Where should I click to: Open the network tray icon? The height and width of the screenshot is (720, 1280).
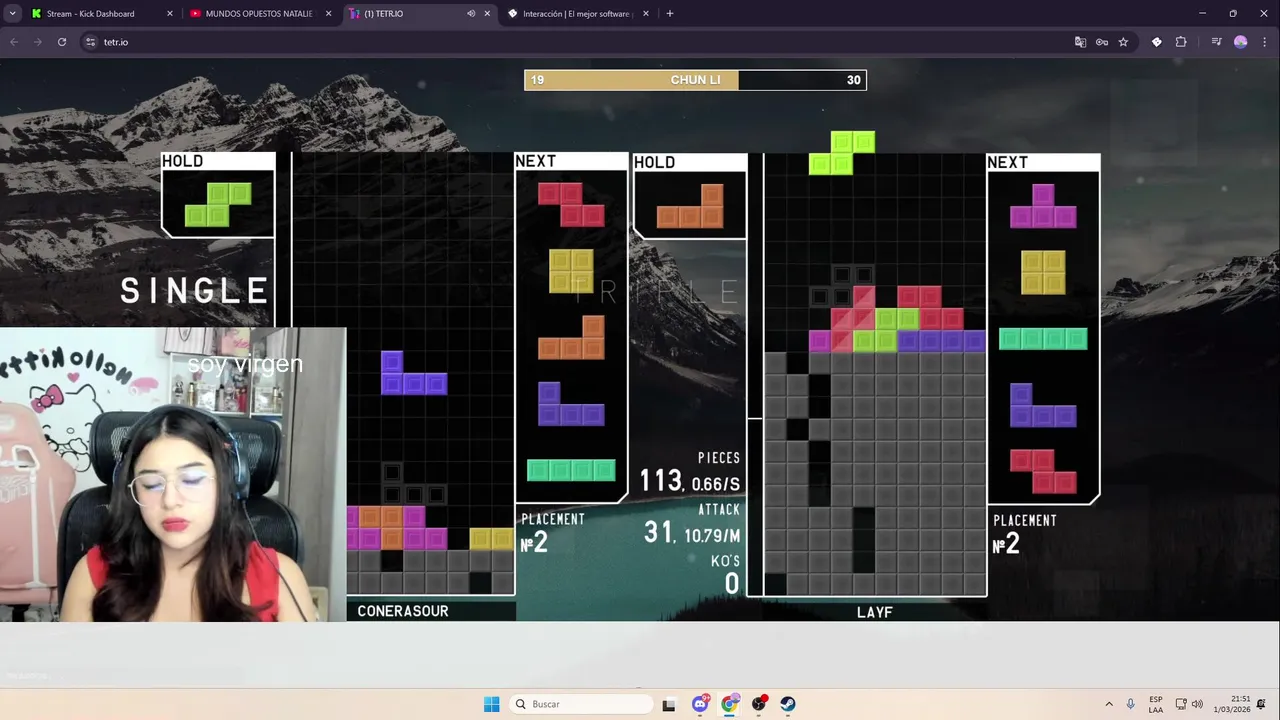[x=1181, y=704]
